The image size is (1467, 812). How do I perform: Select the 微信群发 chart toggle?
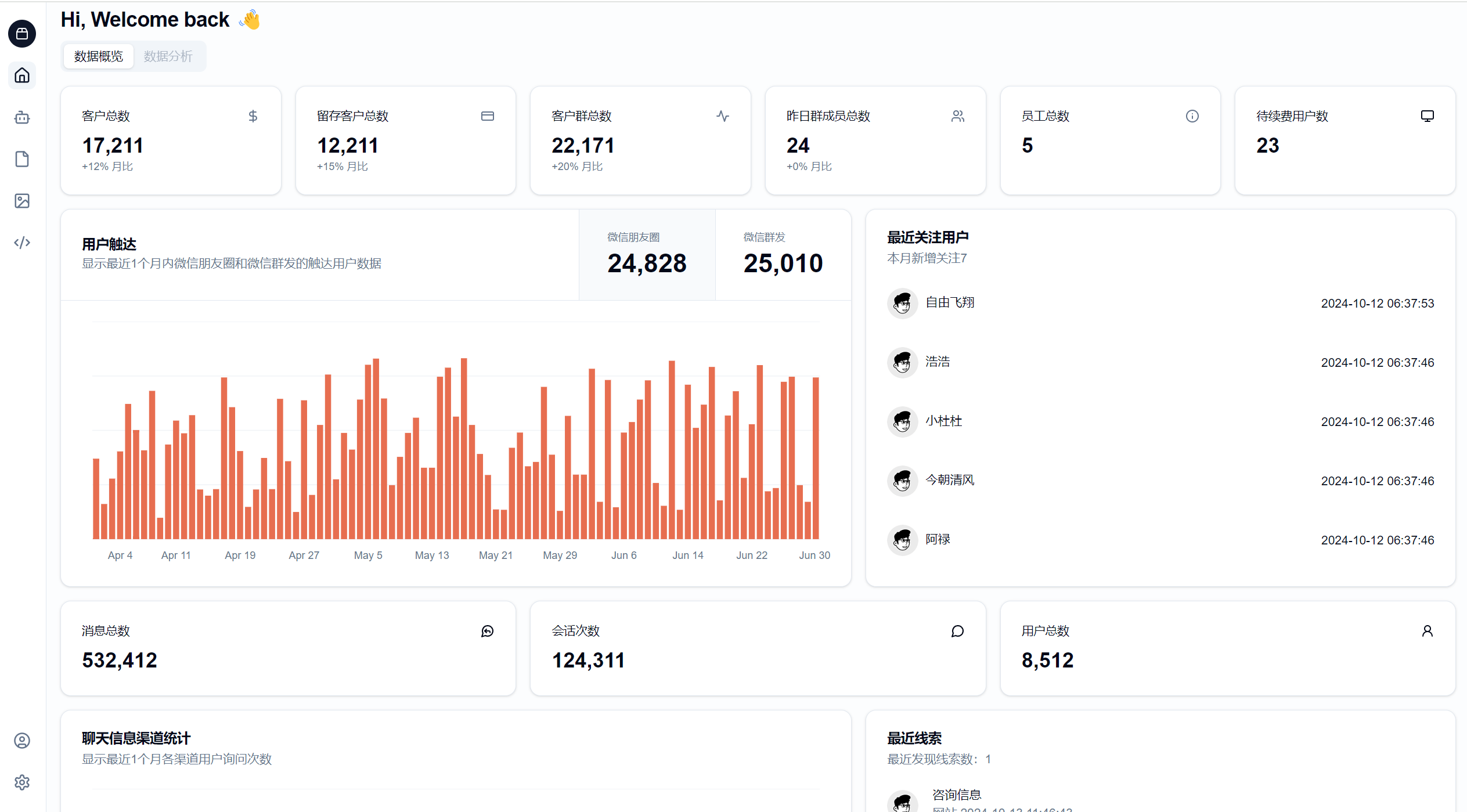point(783,255)
